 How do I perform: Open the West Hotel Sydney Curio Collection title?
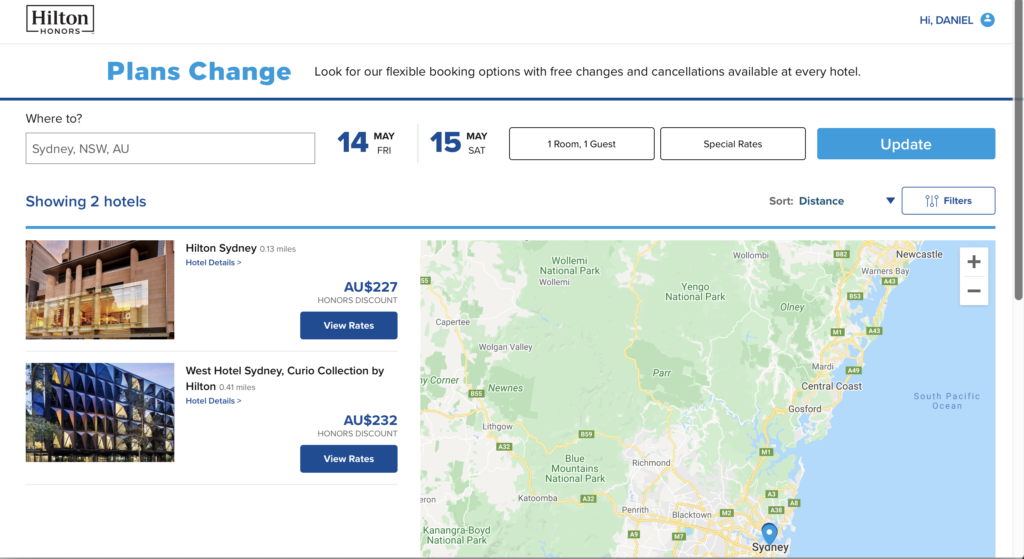(285, 378)
